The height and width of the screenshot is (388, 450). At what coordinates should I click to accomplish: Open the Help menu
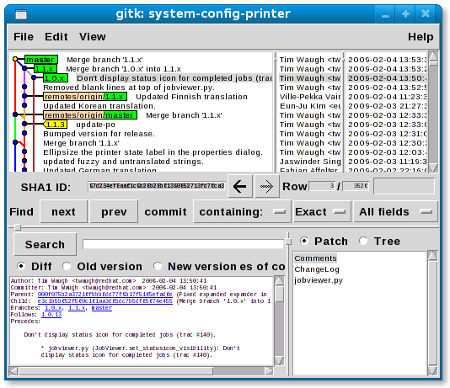point(421,37)
